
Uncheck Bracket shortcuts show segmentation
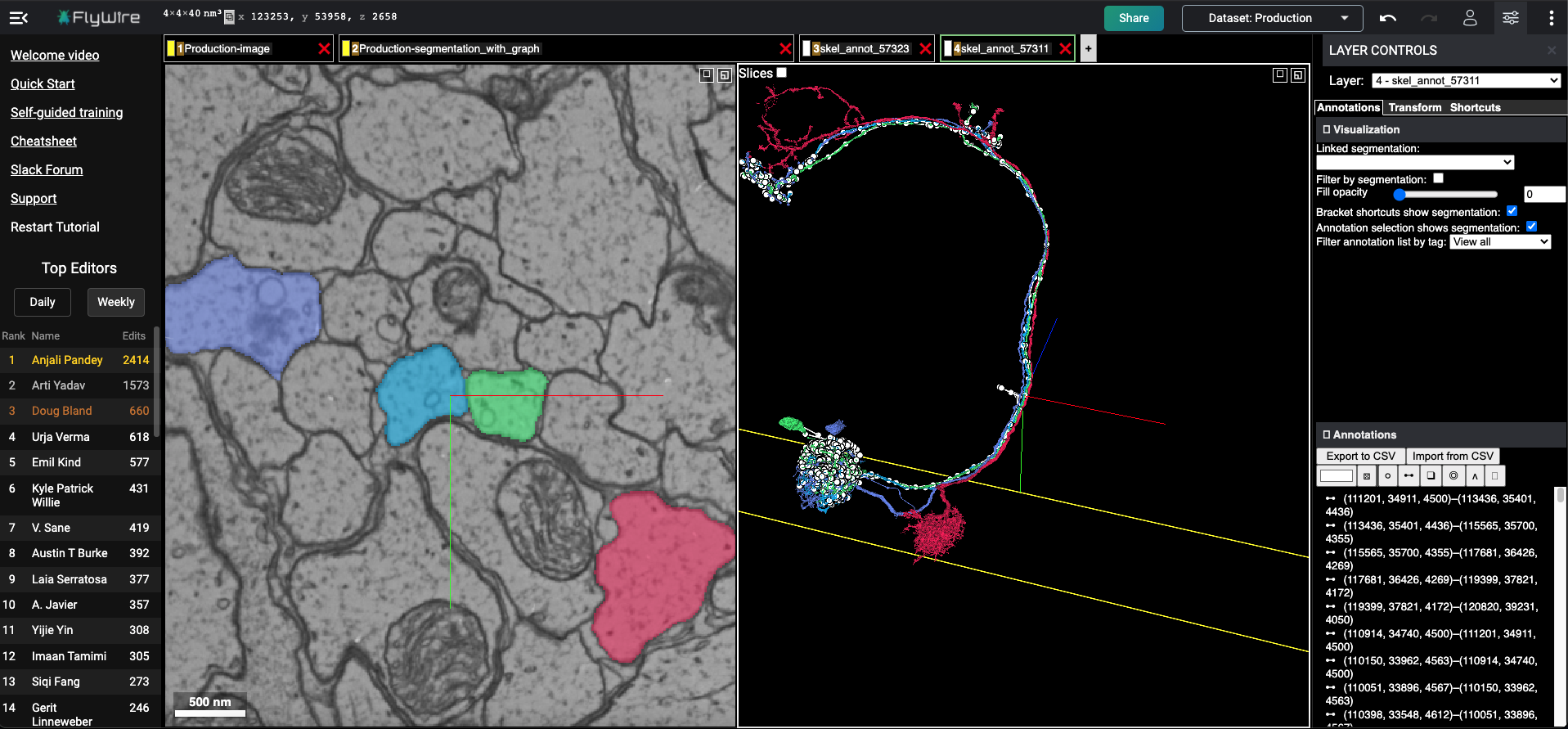point(1512,211)
